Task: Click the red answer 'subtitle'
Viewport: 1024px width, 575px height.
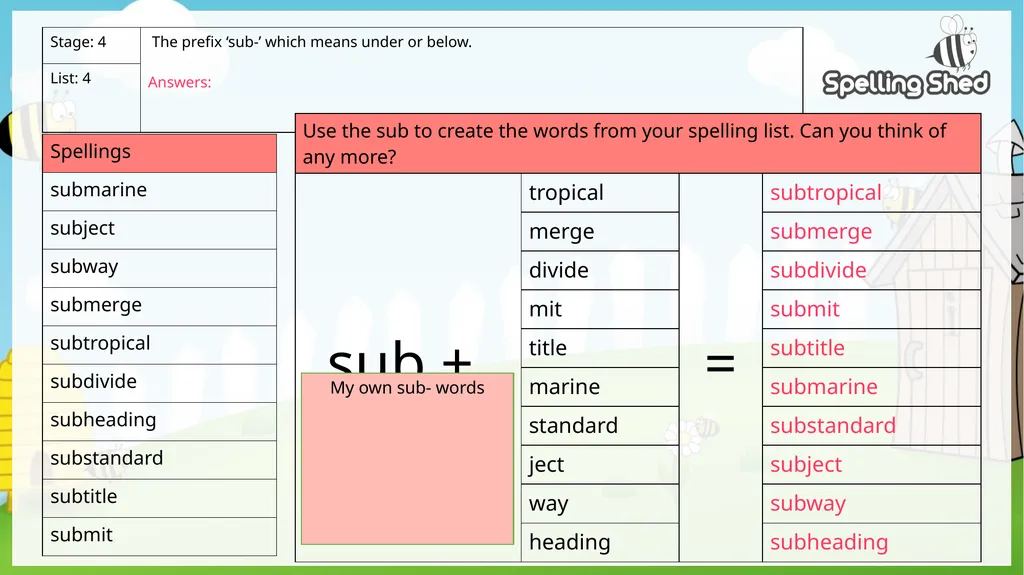Action: click(x=807, y=348)
